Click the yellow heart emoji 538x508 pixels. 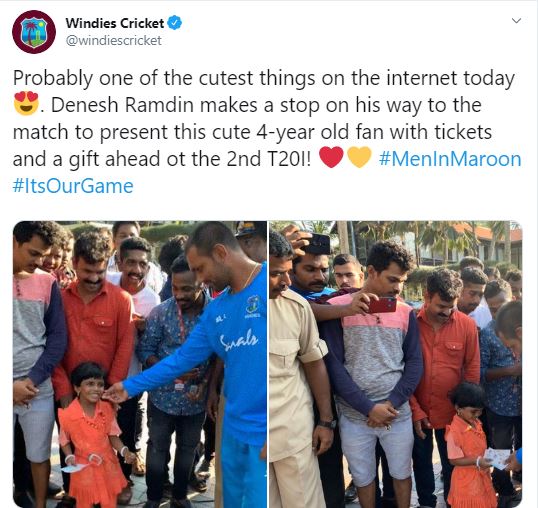359,157
